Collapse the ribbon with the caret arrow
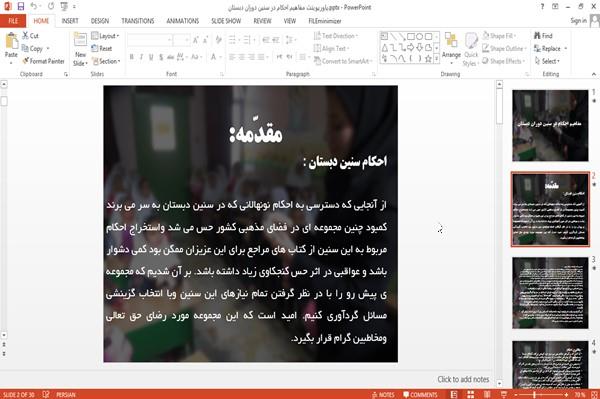The image size is (600, 399). pos(593,74)
